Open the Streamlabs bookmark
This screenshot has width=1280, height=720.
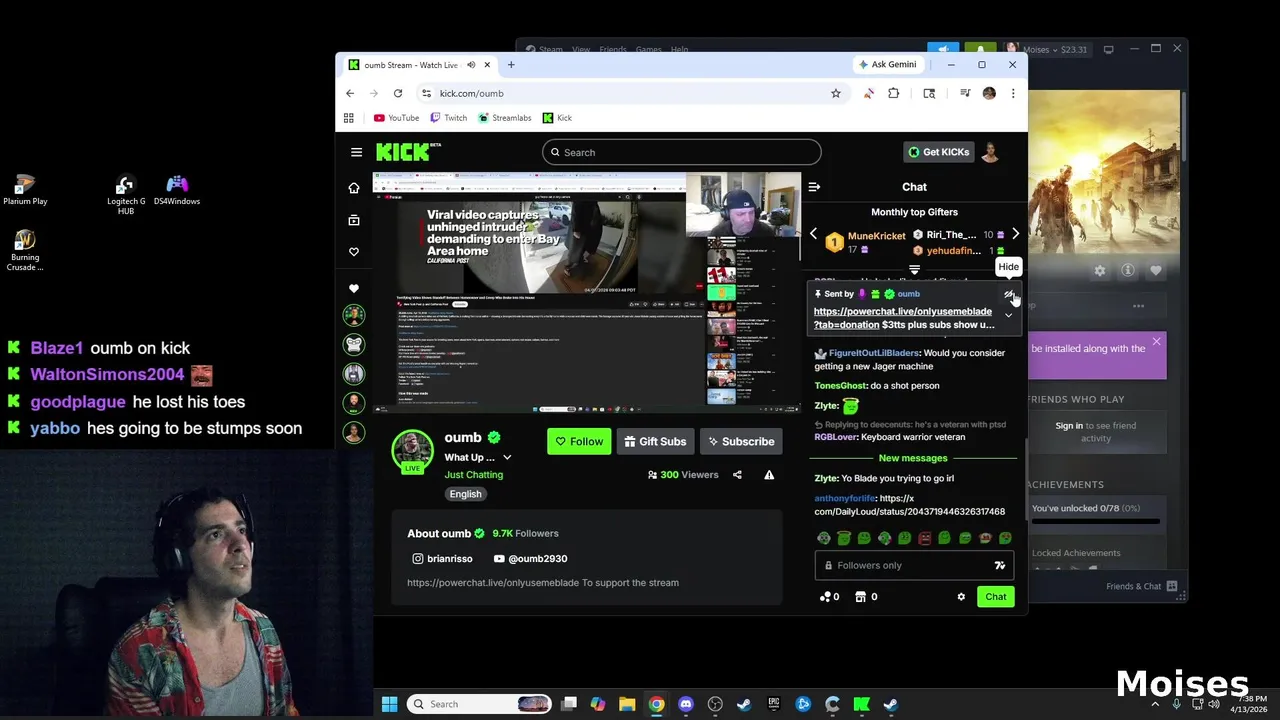505,118
